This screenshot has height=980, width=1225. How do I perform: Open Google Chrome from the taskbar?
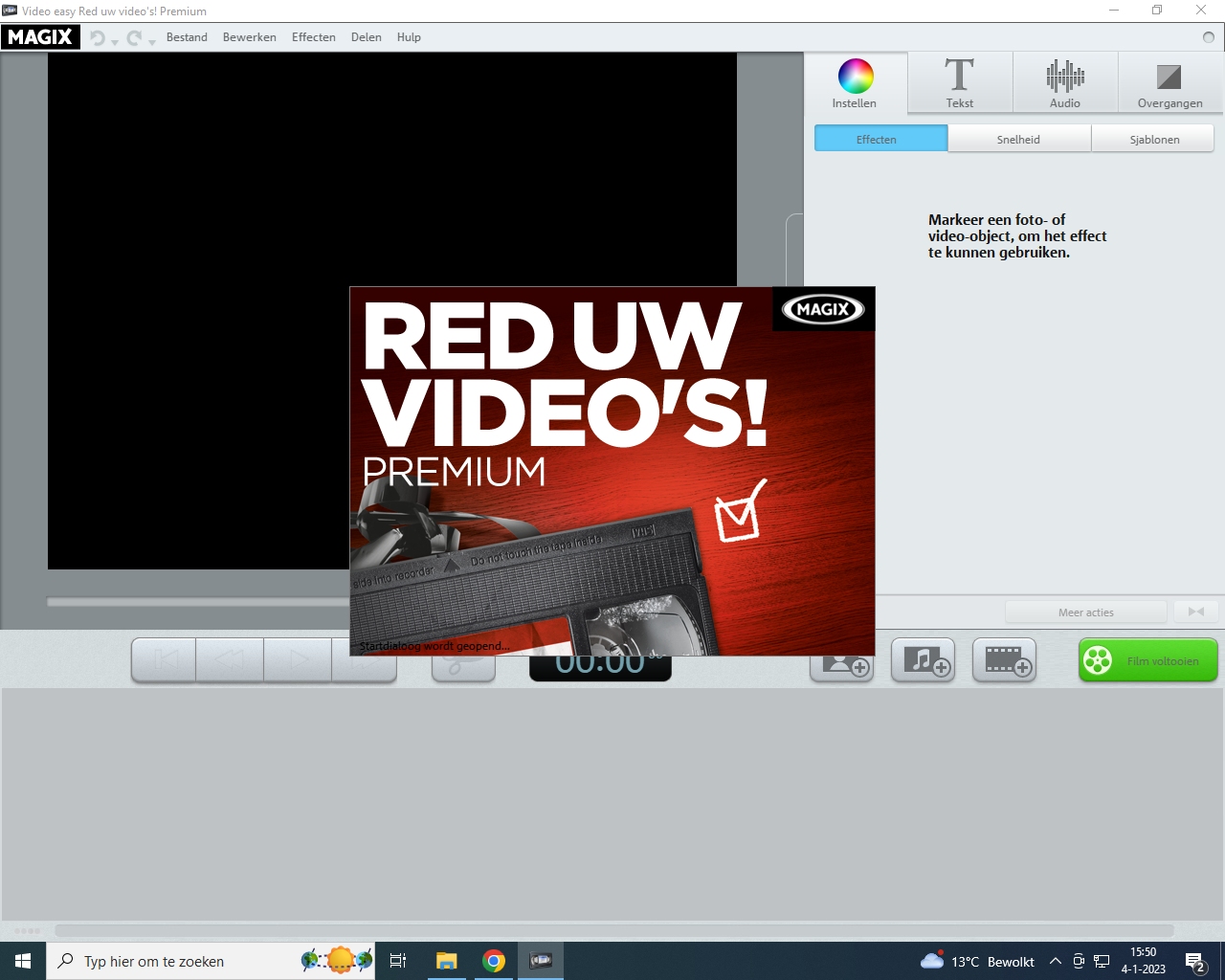pos(494,961)
